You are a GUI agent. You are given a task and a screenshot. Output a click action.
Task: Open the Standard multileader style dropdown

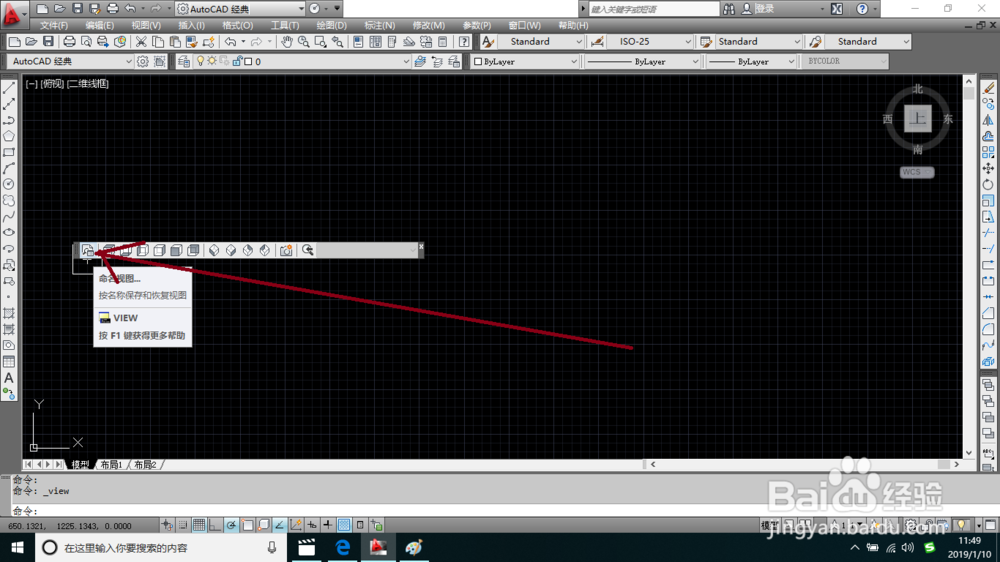tap(868, 41)
